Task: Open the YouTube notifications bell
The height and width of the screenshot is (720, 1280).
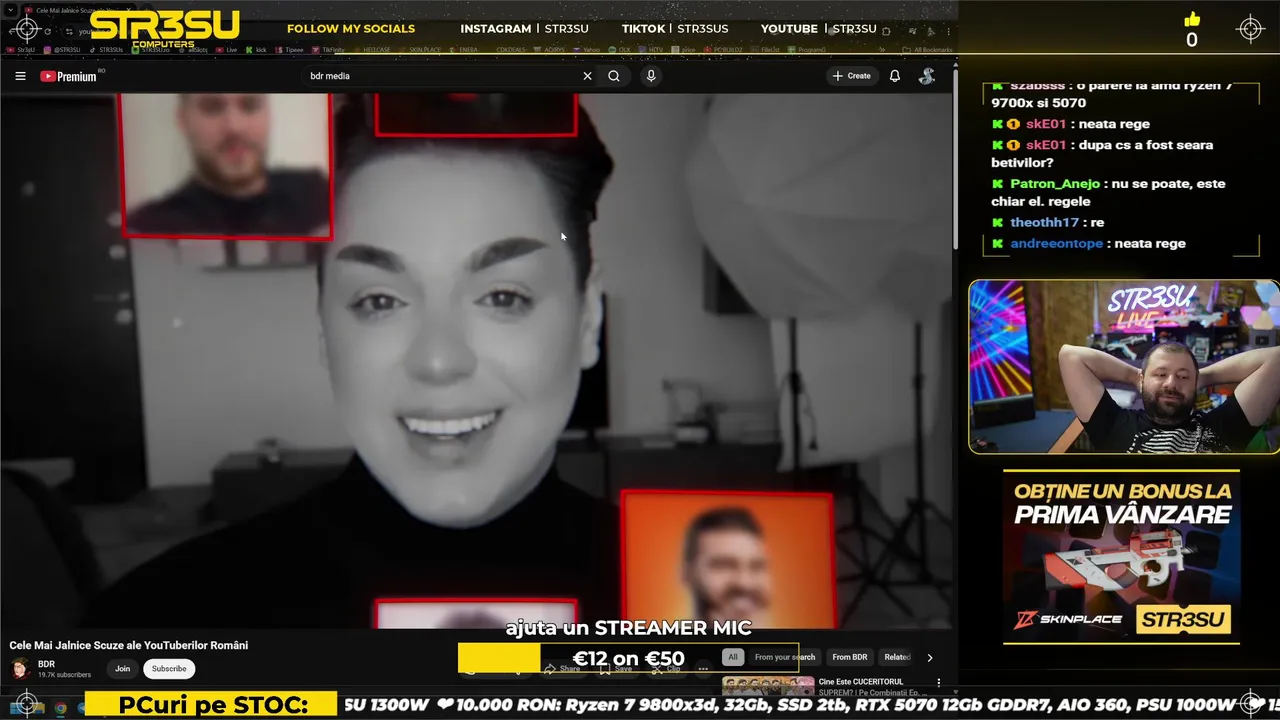Action: coord(895,76)
